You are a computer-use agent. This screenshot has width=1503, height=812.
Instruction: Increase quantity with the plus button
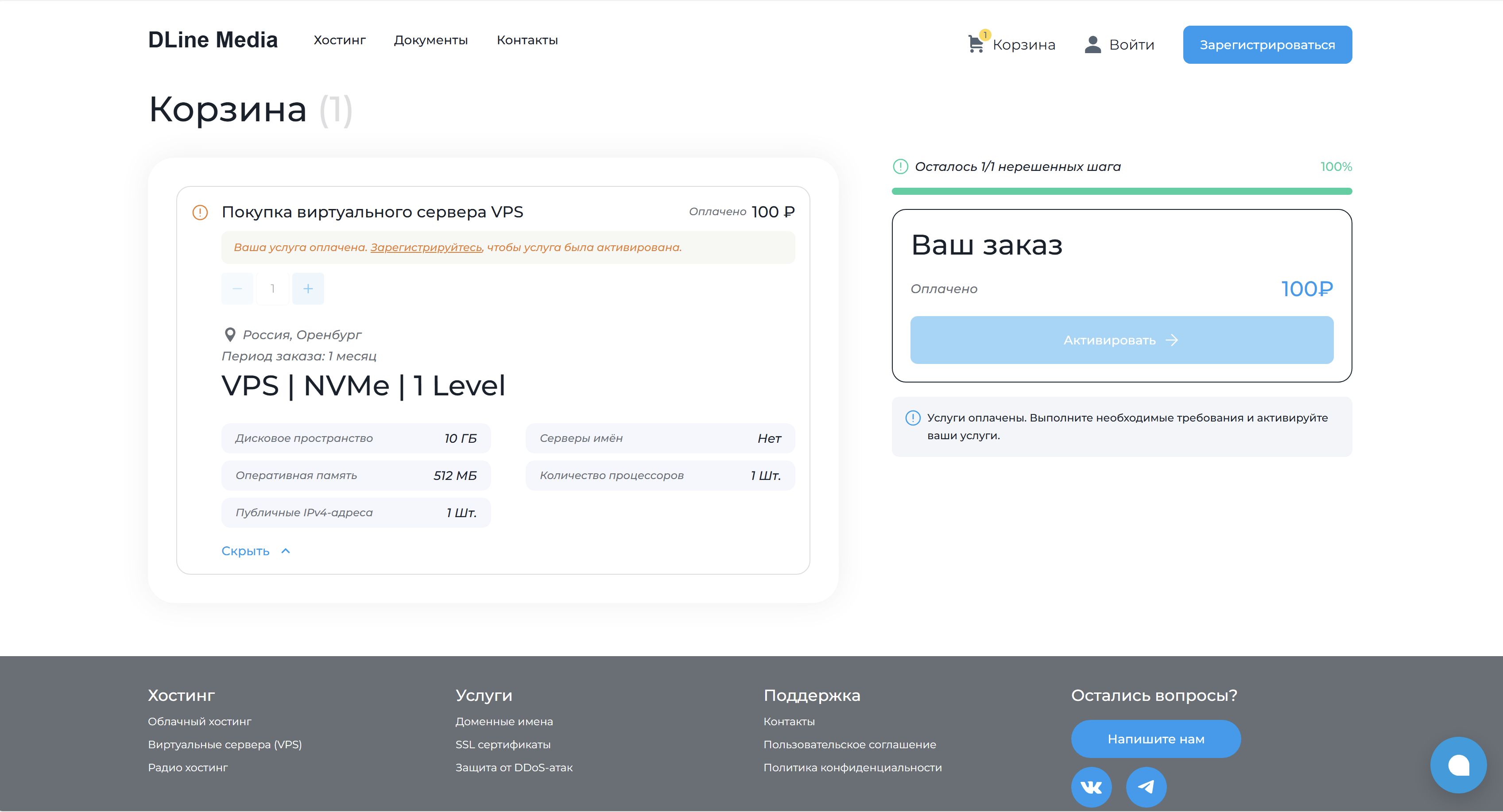point(308,289)
